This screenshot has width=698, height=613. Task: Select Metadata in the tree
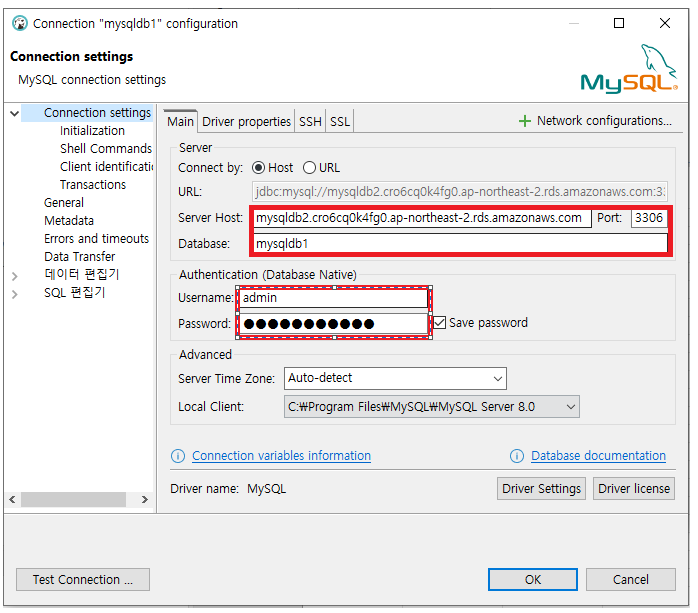pos(69,221)
